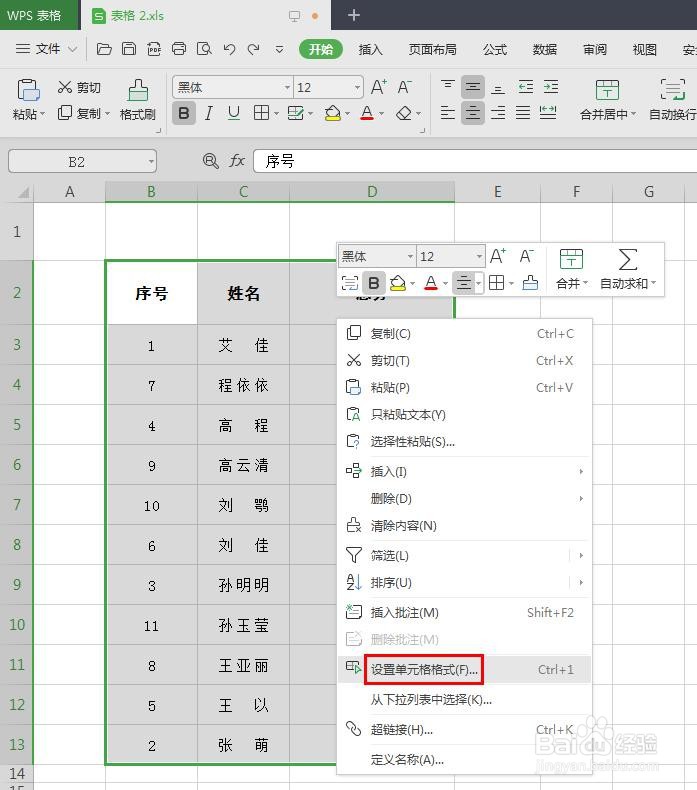Screen dimensions: 697x790
Task: Open Print Preview icon
Action: 204,49
